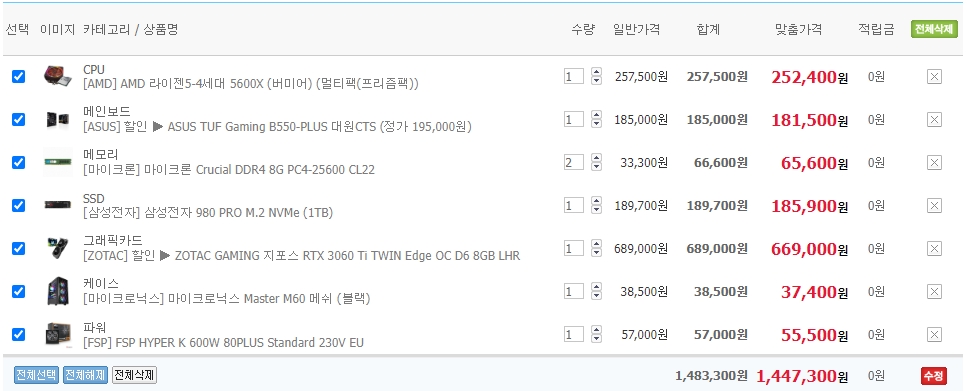Click the red 수정 button

(x=934, y=376)
